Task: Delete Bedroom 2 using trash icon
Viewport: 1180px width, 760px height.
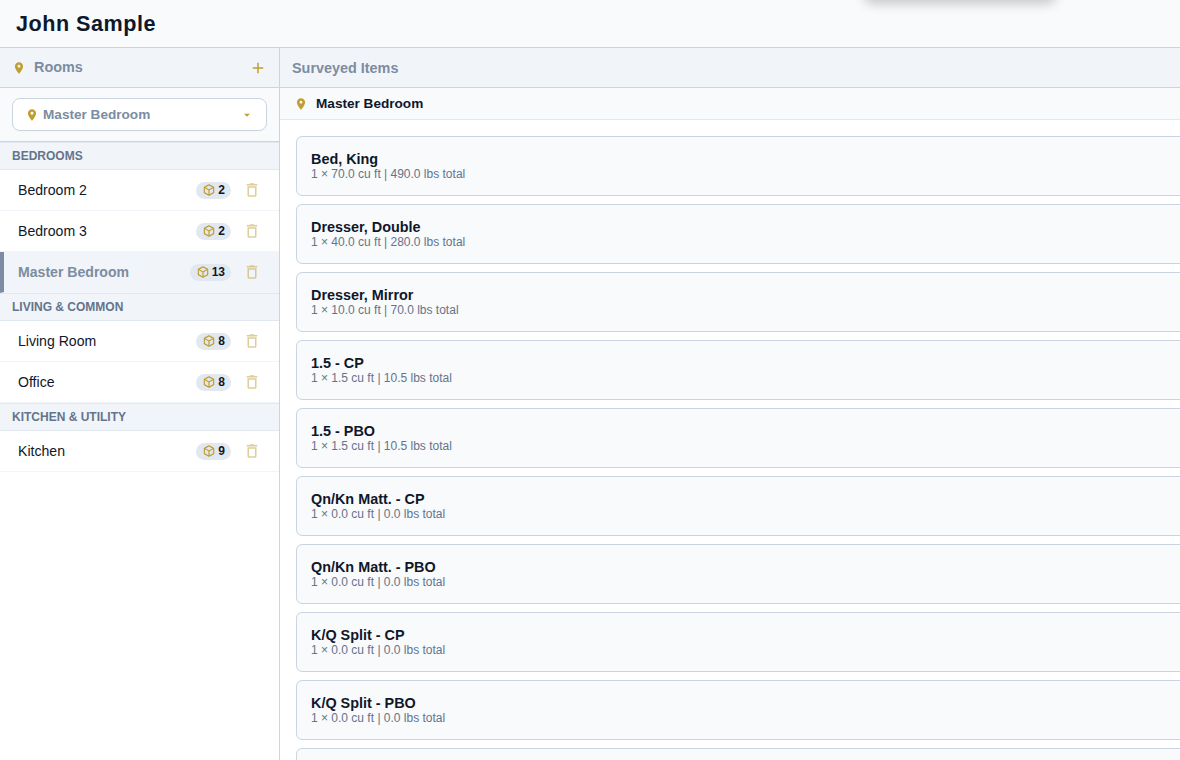Action: point(252,190)
